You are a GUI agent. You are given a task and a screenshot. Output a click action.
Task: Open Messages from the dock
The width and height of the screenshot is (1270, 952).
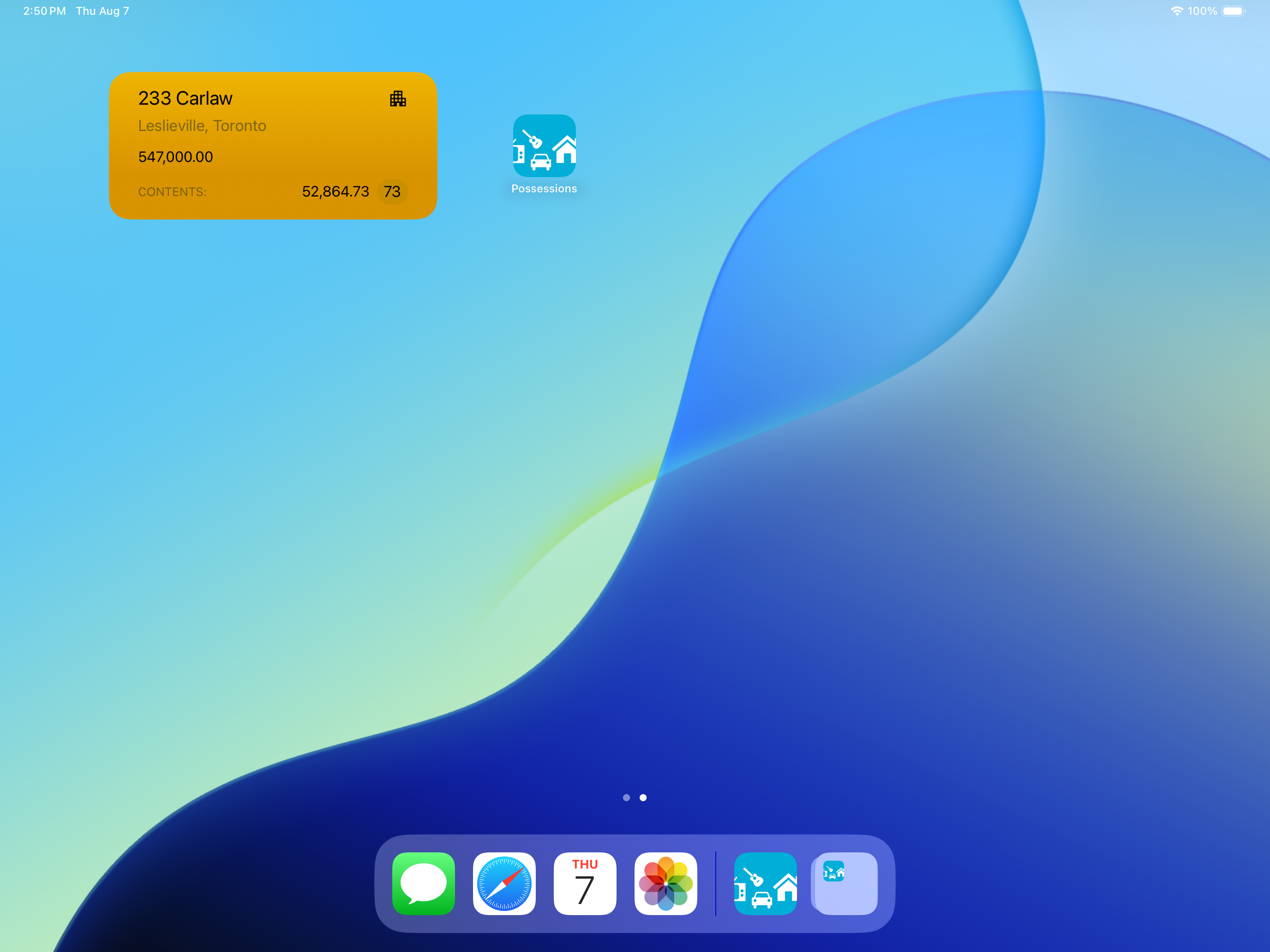(x=424, y=883)
